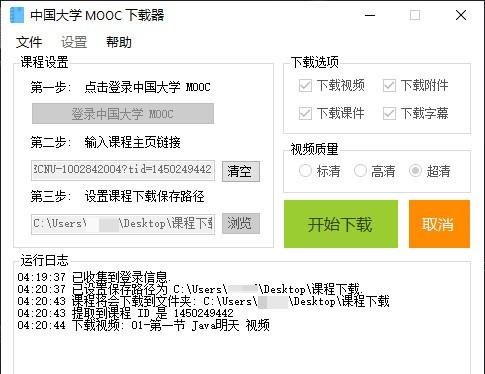Click the log line 已设置保存路径为
The width and height of the screenshot is (485, 374).
click(190, 289)
